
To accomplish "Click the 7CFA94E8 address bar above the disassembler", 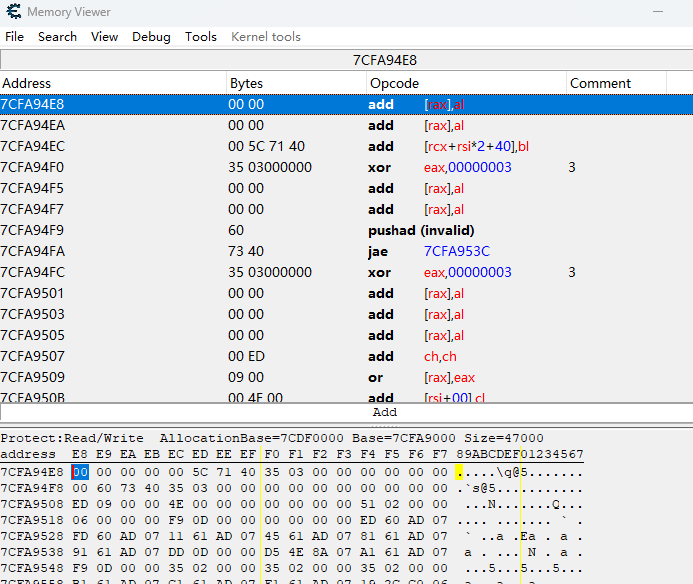I will (x=385, y=60).
